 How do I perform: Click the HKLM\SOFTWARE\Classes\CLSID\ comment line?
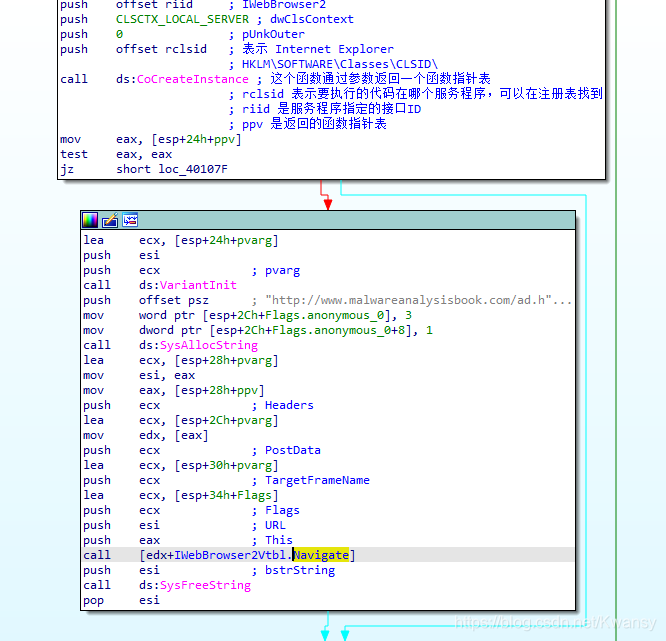pyautogui.click(x=339, y=64)
